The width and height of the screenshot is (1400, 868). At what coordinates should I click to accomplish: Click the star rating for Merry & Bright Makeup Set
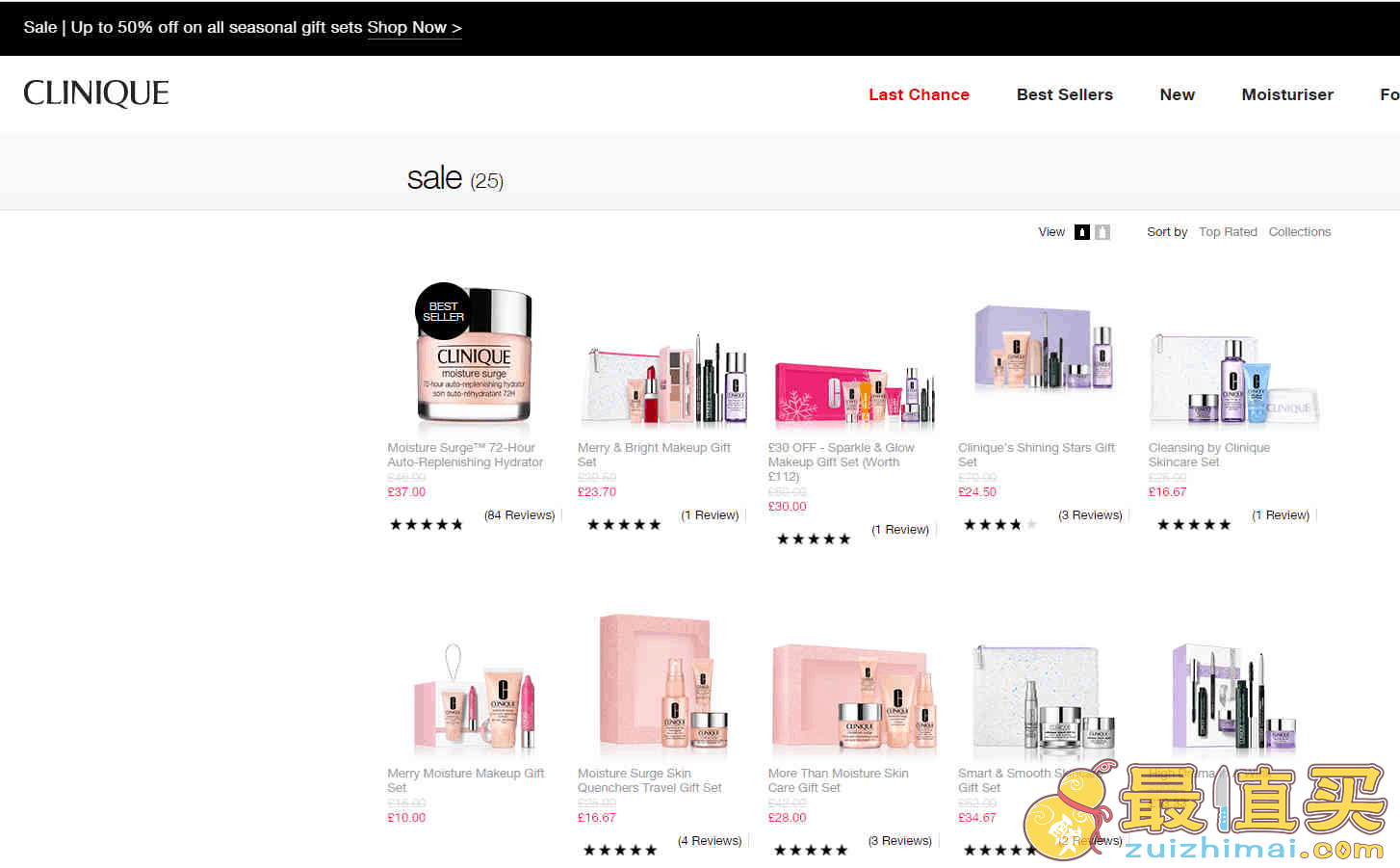[624, 525]
